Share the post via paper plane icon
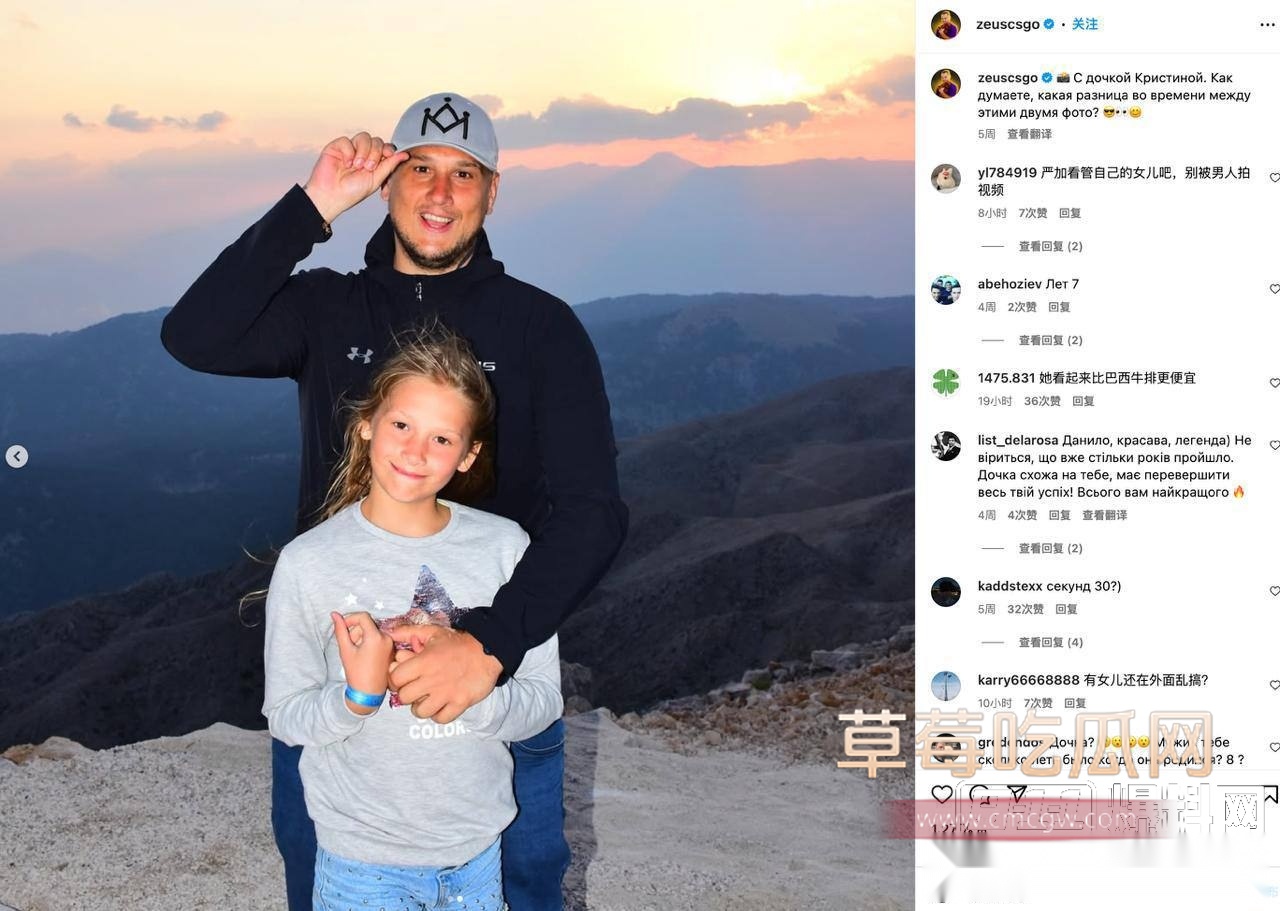The height and width of the screenshot is (911, 1280). tap(1016, 794)
